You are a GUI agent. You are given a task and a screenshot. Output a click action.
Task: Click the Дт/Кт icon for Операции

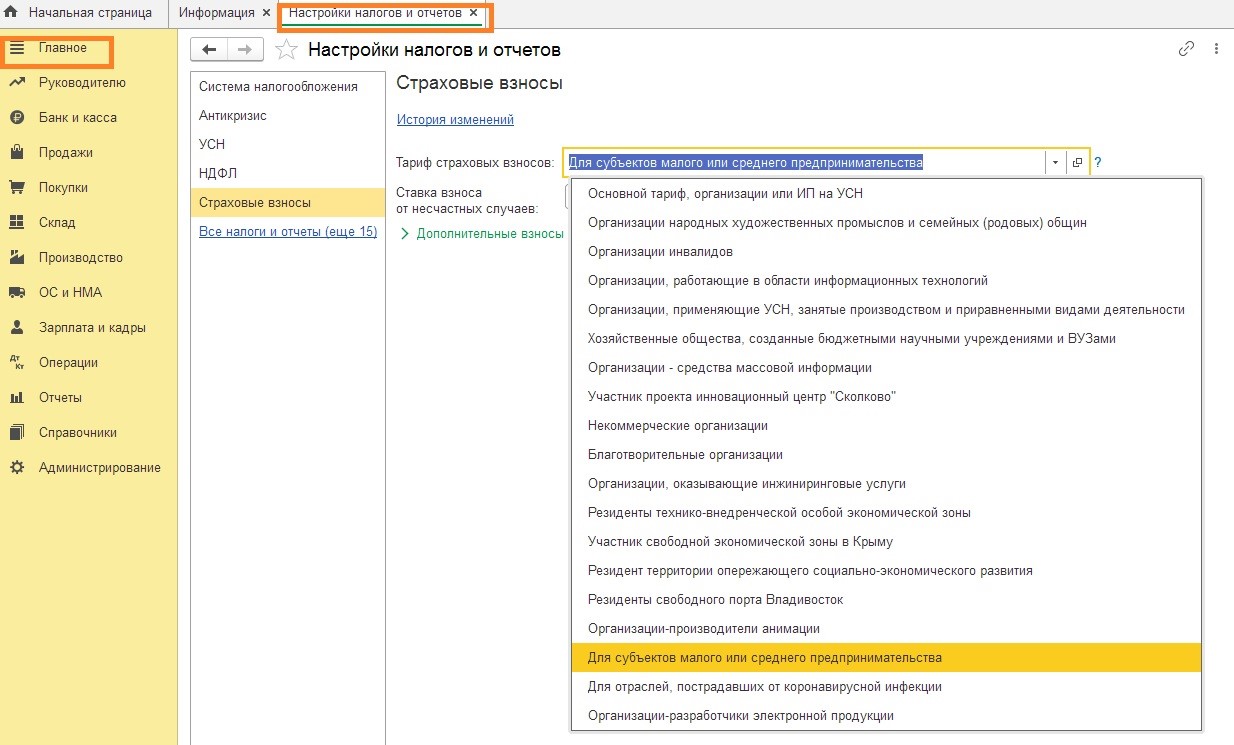coord(17,363)
